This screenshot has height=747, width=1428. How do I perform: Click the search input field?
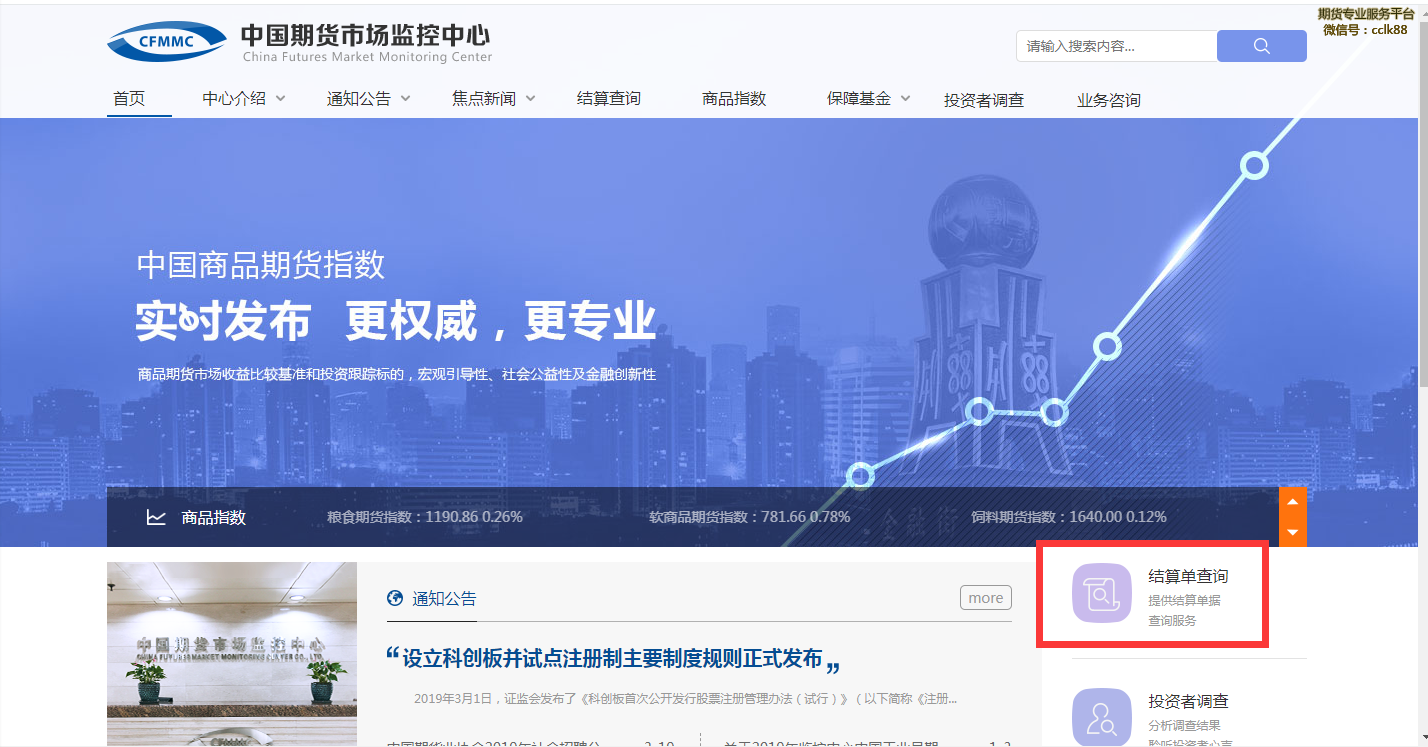[1117, 46]
